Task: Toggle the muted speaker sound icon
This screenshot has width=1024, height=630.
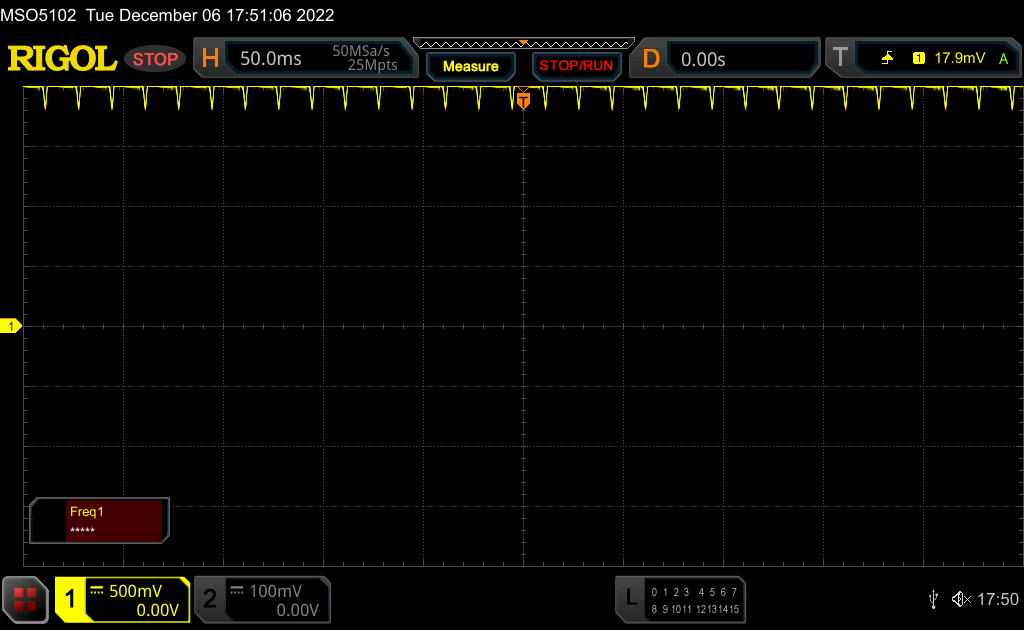Action: (x=961, y=599)
